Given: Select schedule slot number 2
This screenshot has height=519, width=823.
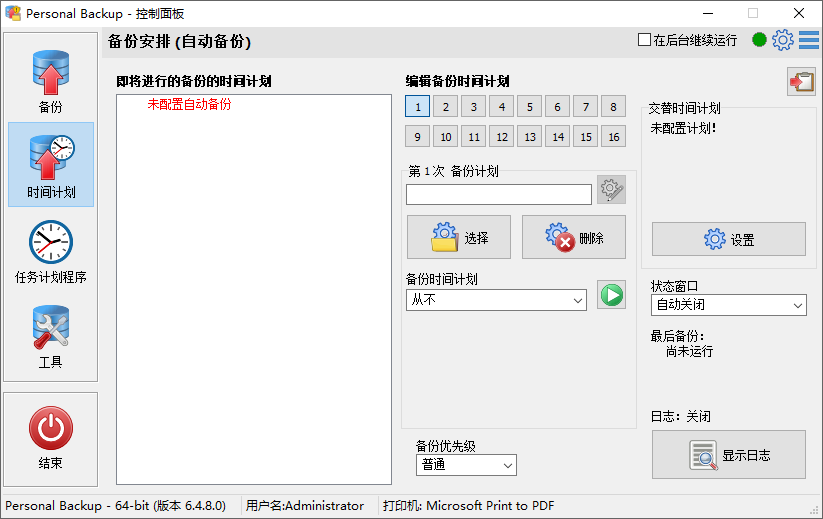Looking at the screenshot, I should pos(446,107).
